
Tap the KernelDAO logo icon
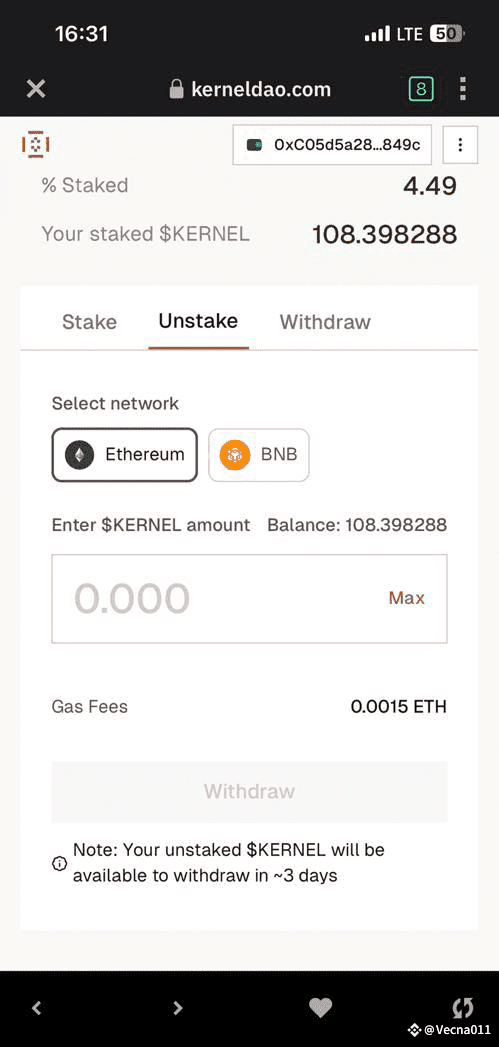click(36, 144)
